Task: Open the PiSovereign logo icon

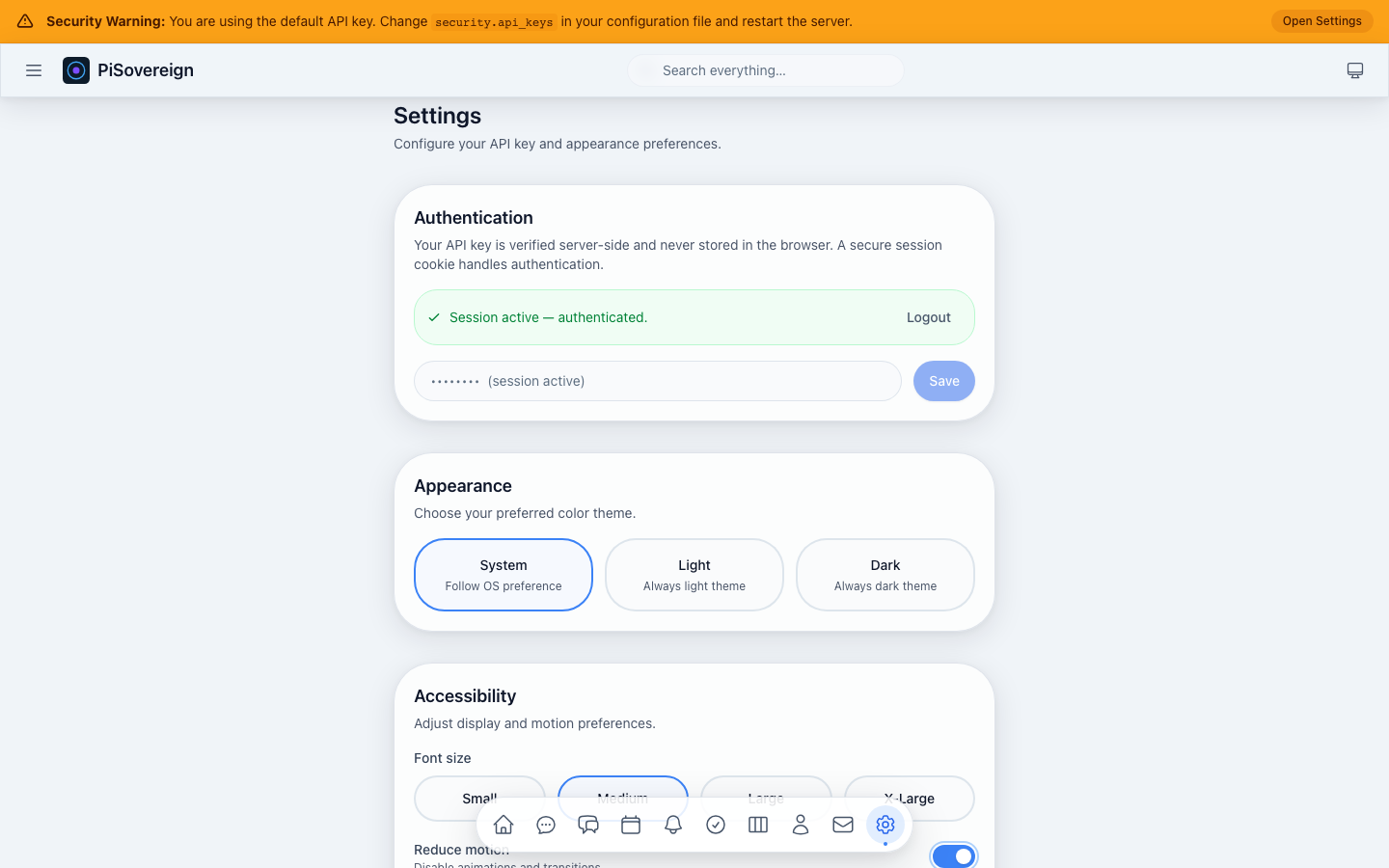Action: pyautogui.click(x=76, y=69)
